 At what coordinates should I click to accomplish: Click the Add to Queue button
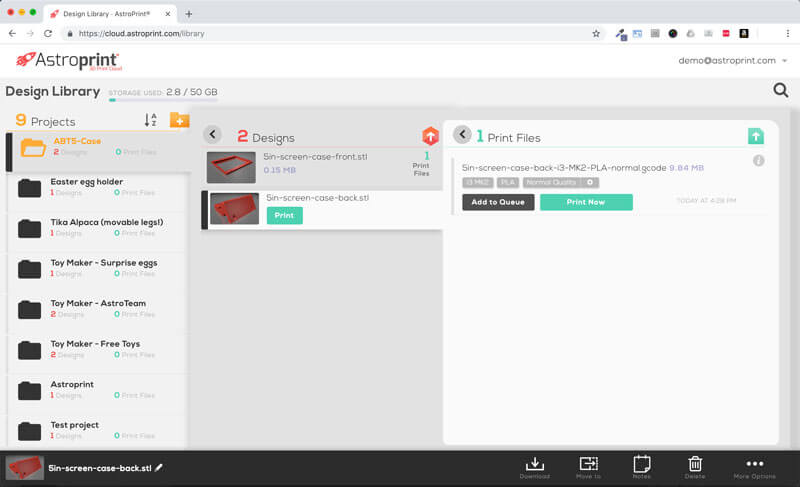(498, 202)
